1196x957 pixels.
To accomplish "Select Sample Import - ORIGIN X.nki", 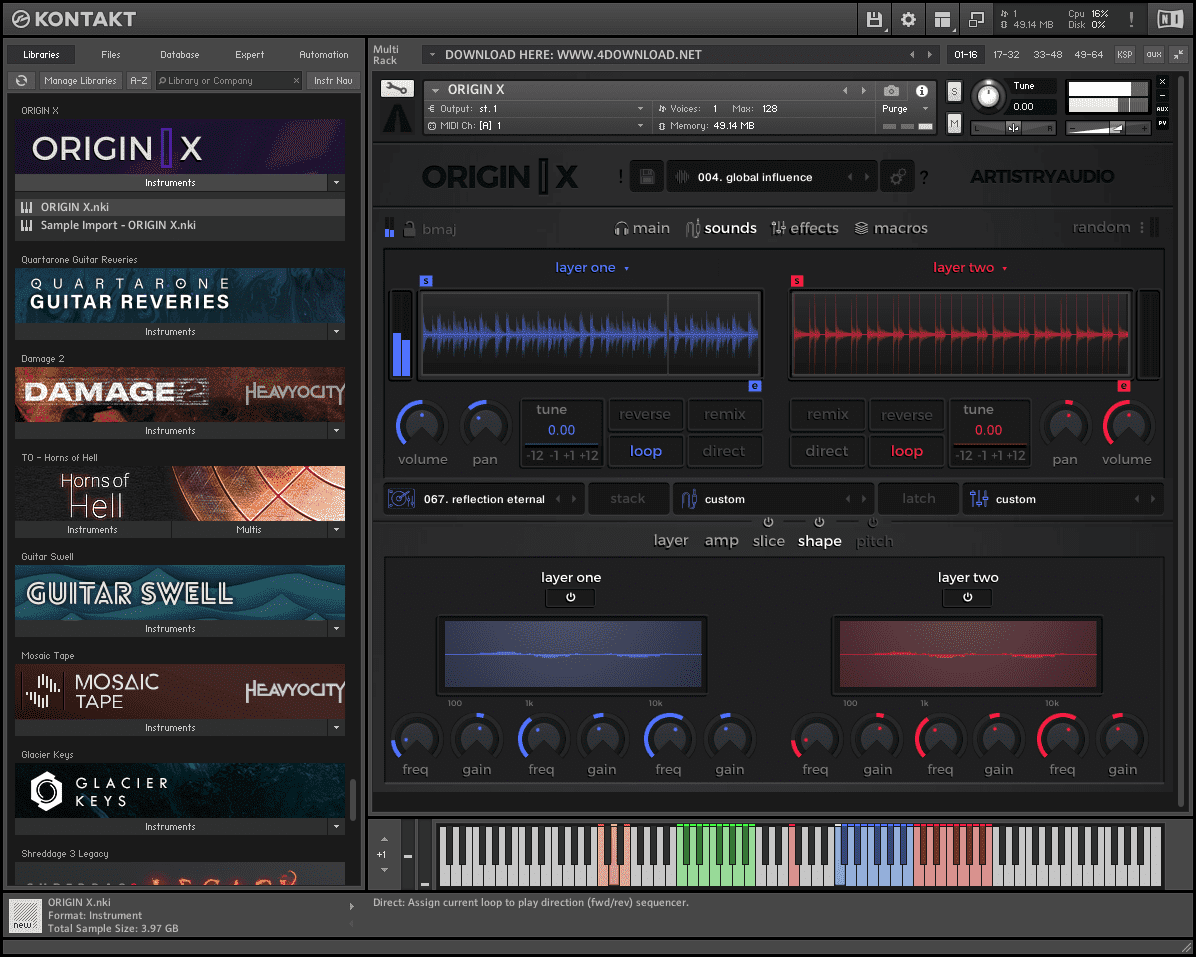I will pyautogui.click(x=180, y=226).
